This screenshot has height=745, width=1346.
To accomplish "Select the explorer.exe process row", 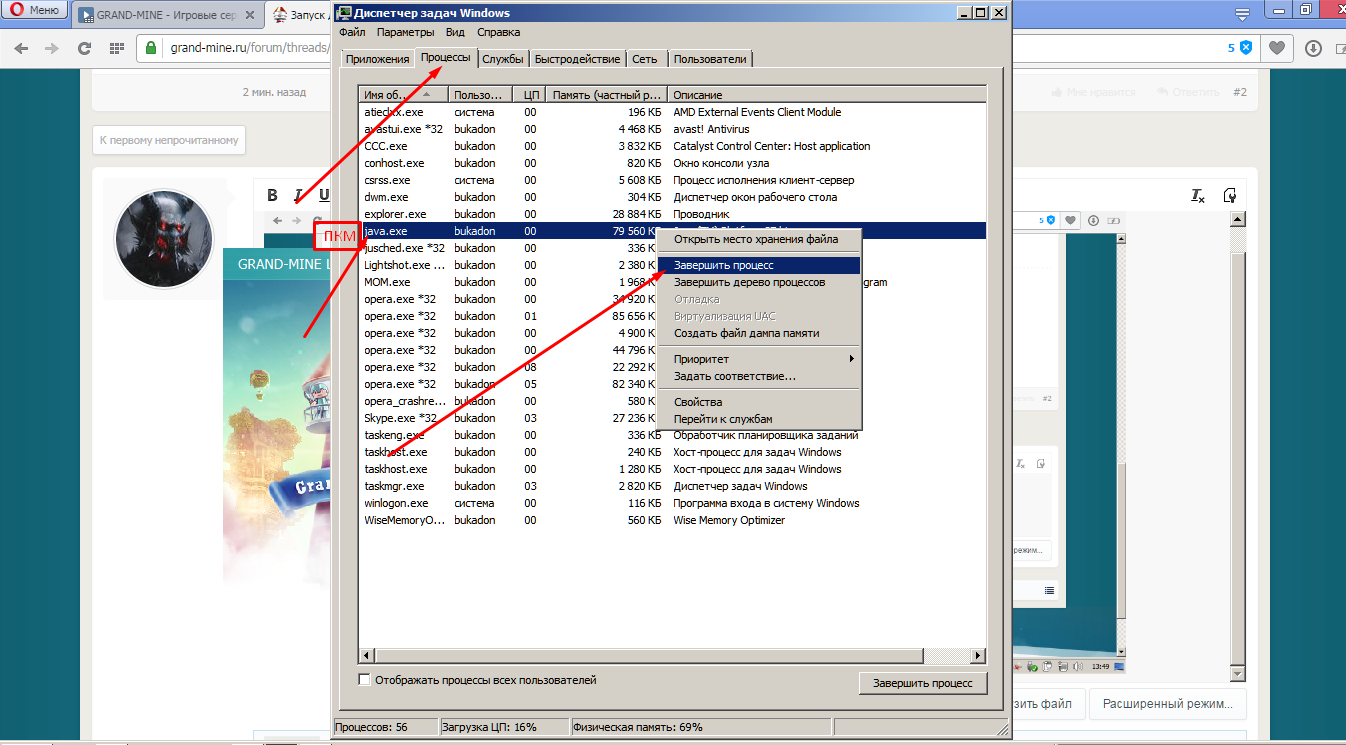I will (672, 214).
